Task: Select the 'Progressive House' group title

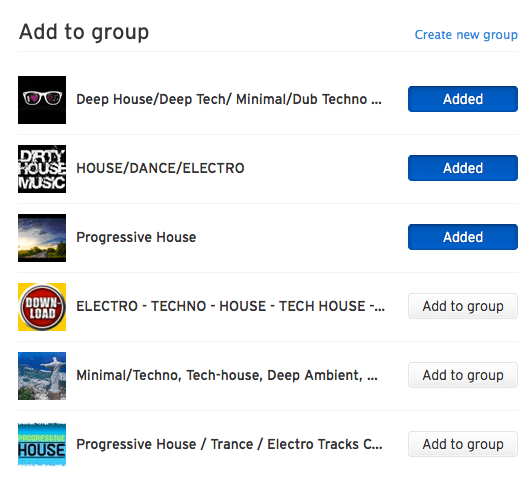Action: tap(136, 237)
